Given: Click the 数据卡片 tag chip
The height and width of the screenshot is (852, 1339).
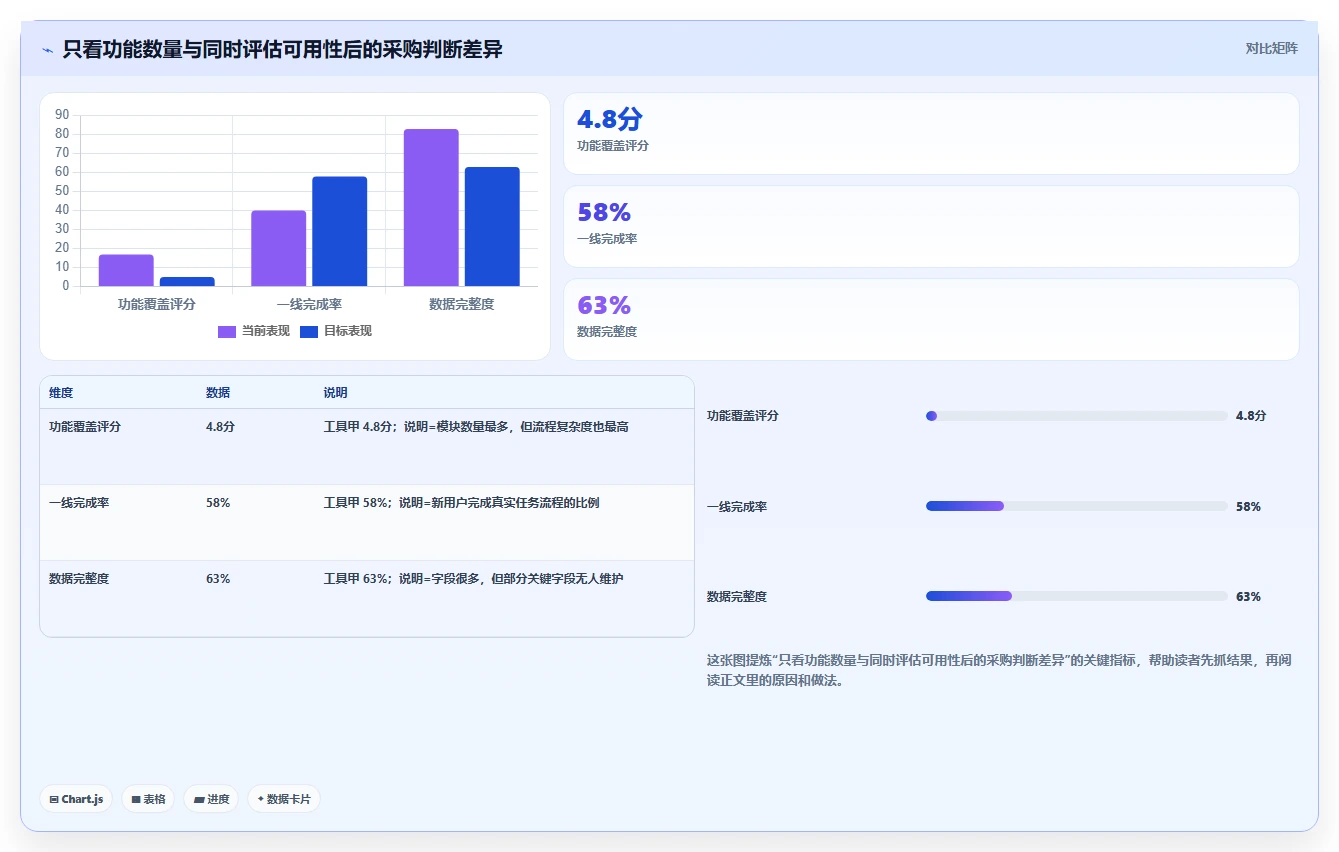Looking at the screenshot, I should pos(284,799).
